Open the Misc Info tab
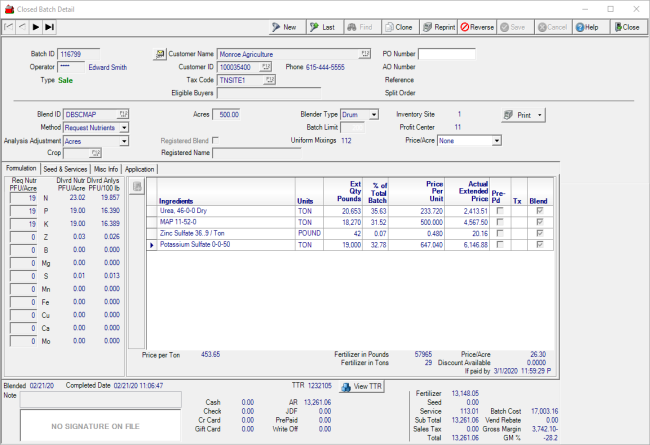This screenshot has height=445, width=650. tap(106, 169)
